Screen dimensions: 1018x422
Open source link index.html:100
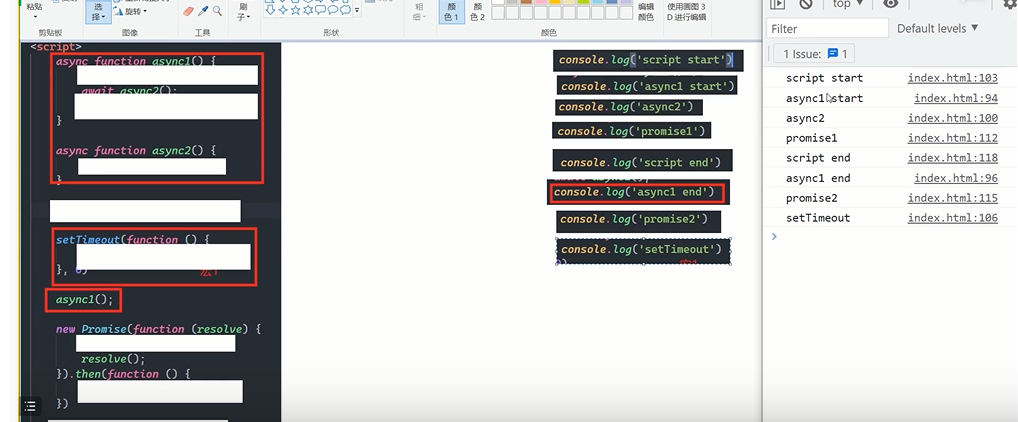click(x=952, y=118)
